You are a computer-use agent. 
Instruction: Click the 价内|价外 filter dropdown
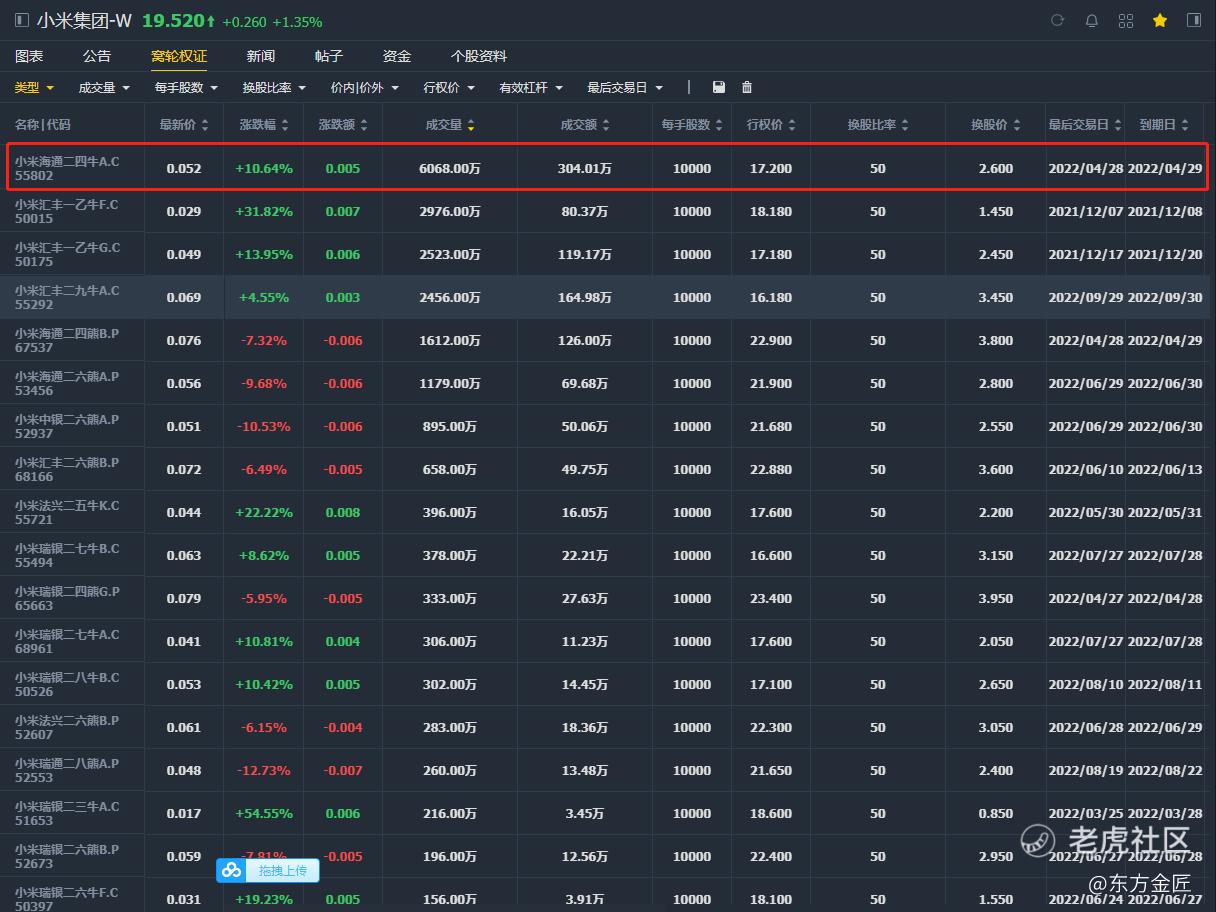(x=364, y=88)
